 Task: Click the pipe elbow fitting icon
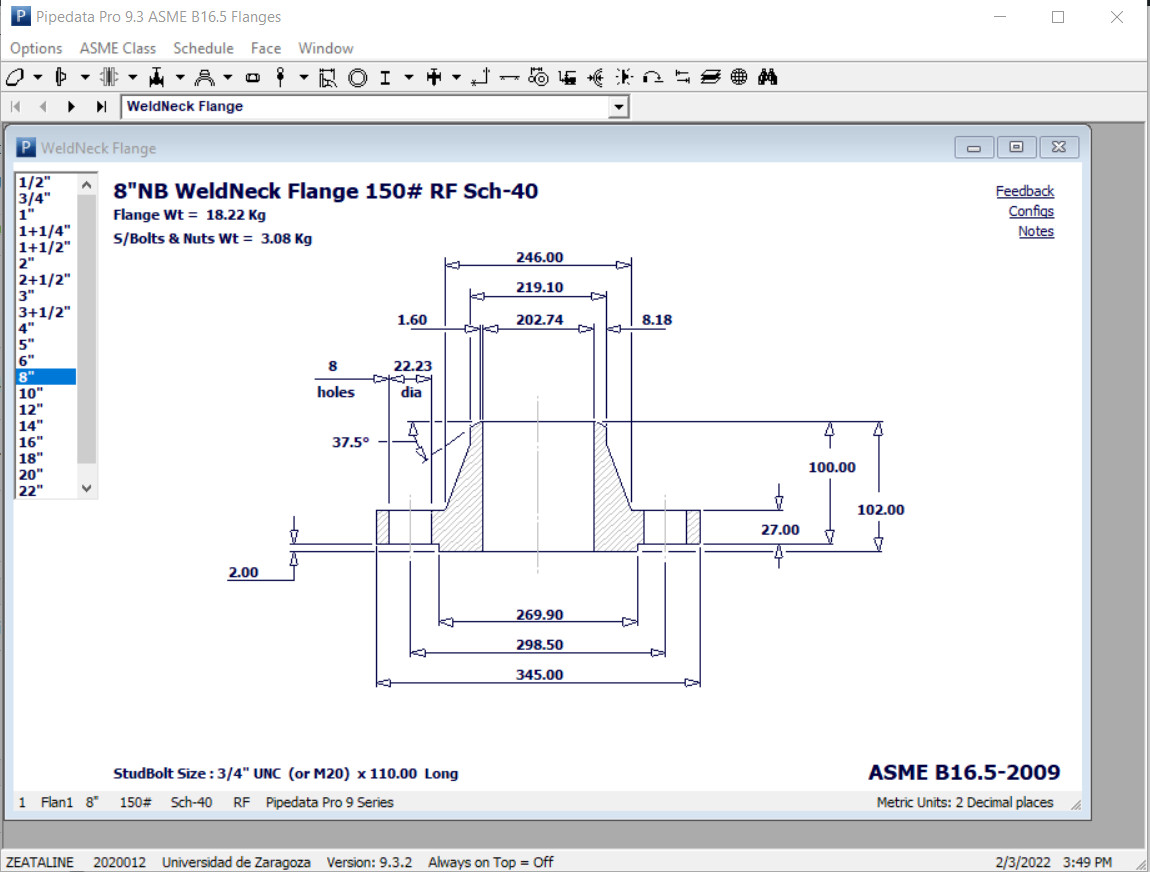[x=15, y=77]
